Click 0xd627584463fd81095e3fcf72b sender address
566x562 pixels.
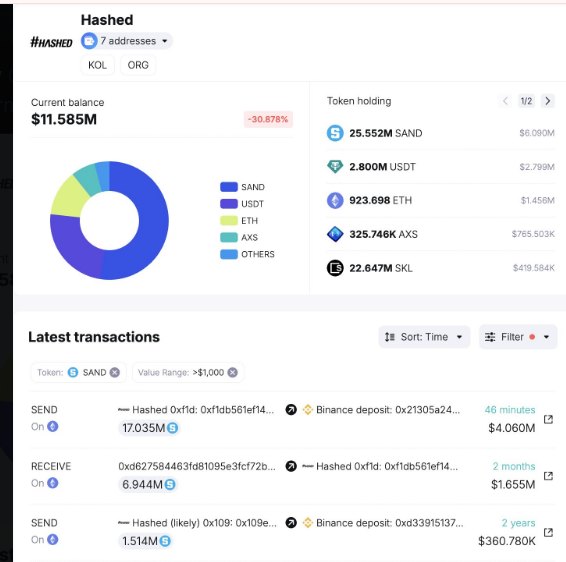[197, 466]
